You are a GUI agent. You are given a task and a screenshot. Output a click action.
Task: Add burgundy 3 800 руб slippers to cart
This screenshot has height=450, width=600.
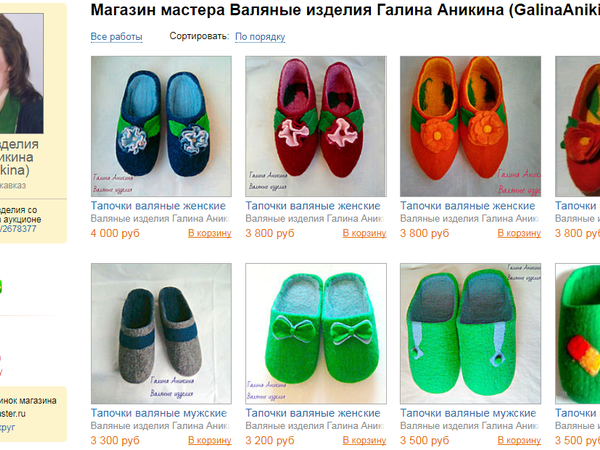(x=364, y=233)
